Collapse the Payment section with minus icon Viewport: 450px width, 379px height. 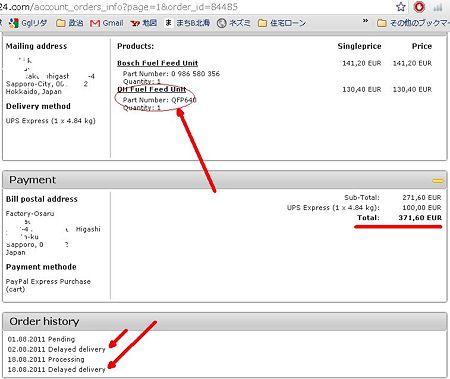tap(438, 181)
